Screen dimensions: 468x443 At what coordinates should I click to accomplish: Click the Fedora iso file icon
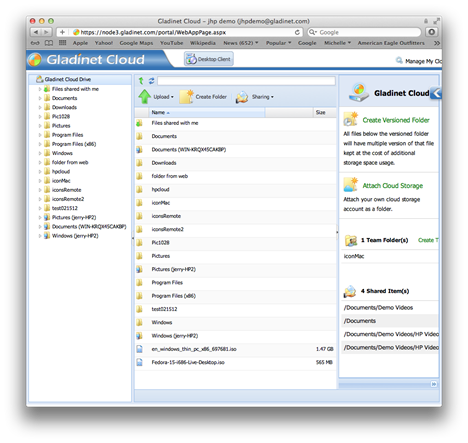[139, 362]
